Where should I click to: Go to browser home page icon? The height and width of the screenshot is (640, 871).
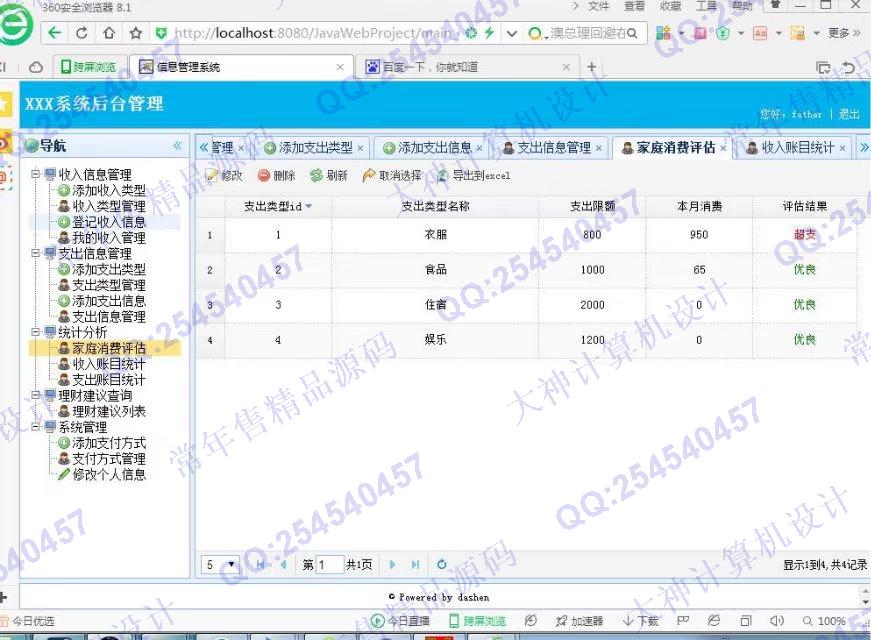pyautogui.click(x=109, y=33)
